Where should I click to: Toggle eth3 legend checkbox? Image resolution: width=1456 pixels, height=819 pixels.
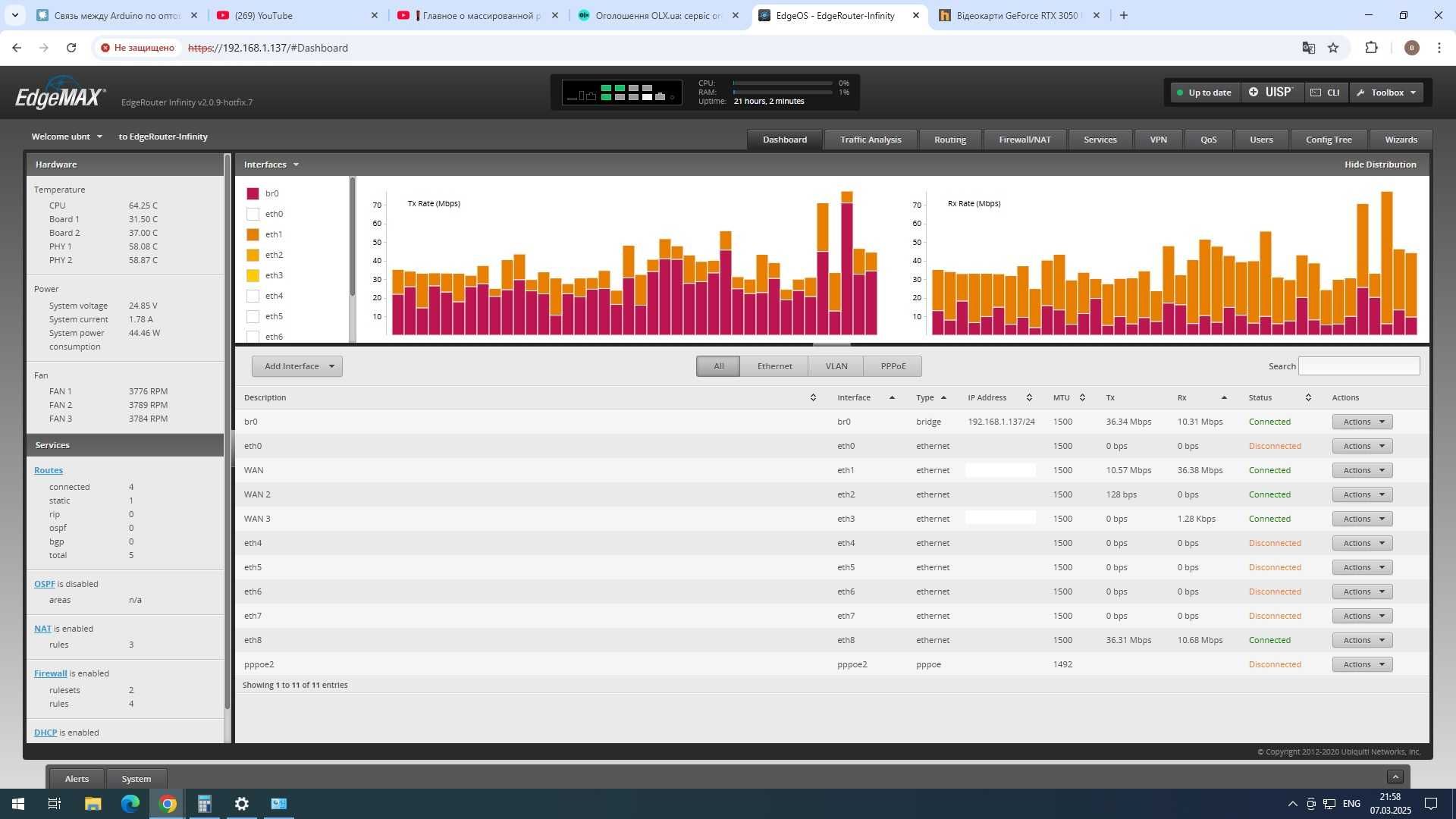coord(253,275)
